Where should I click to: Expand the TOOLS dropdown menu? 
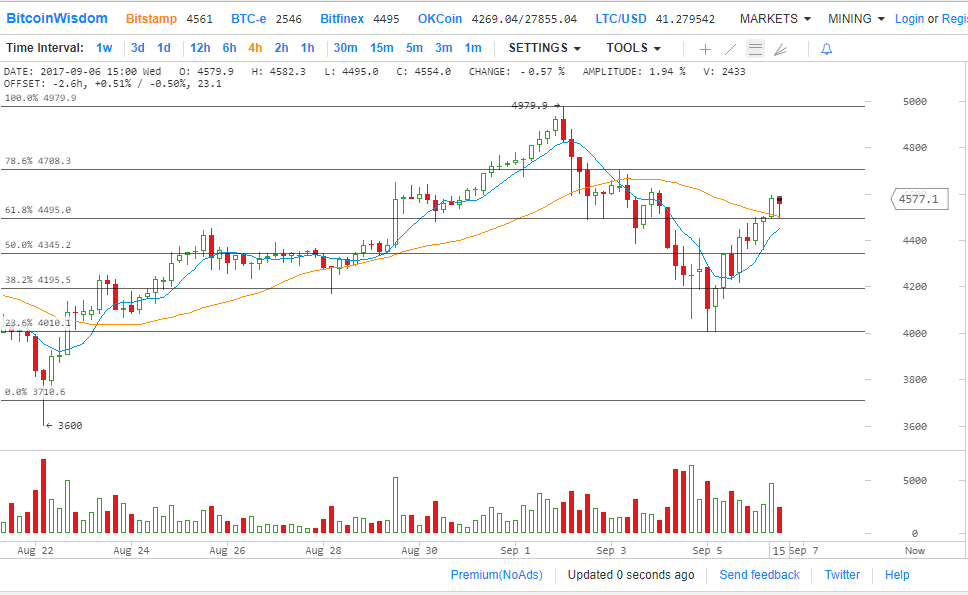(x=633, y=48)
